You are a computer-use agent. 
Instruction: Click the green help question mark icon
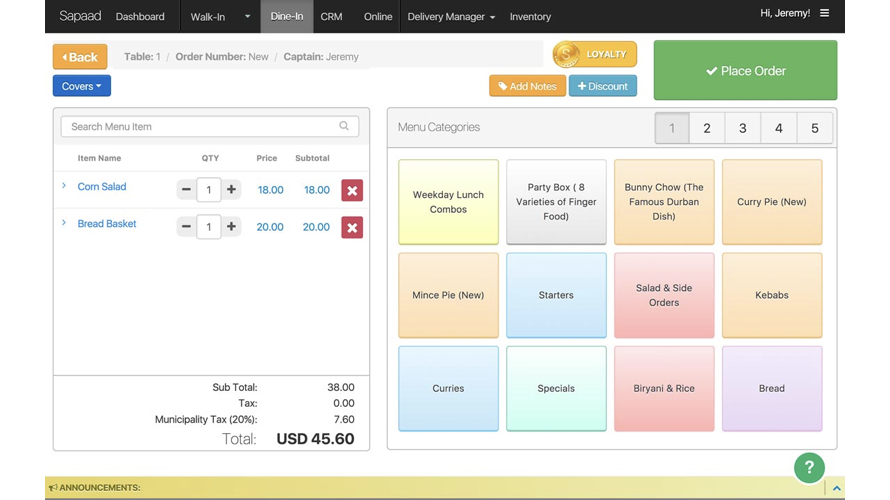[809, 467]
